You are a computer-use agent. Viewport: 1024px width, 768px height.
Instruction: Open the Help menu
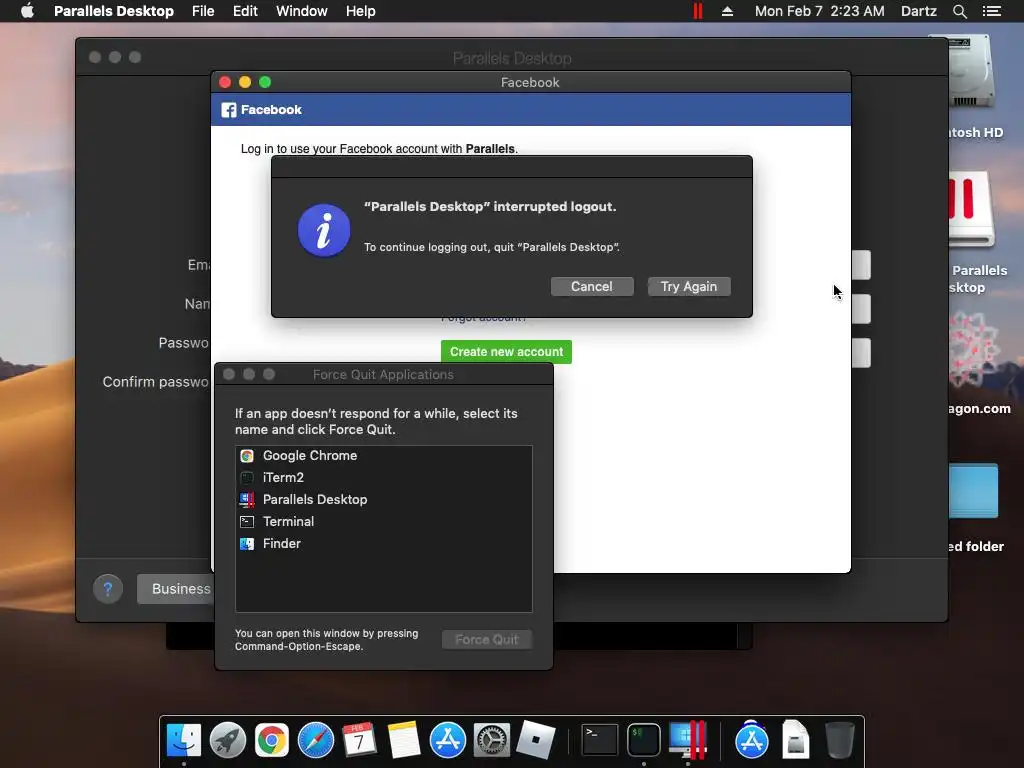(360, 11)
